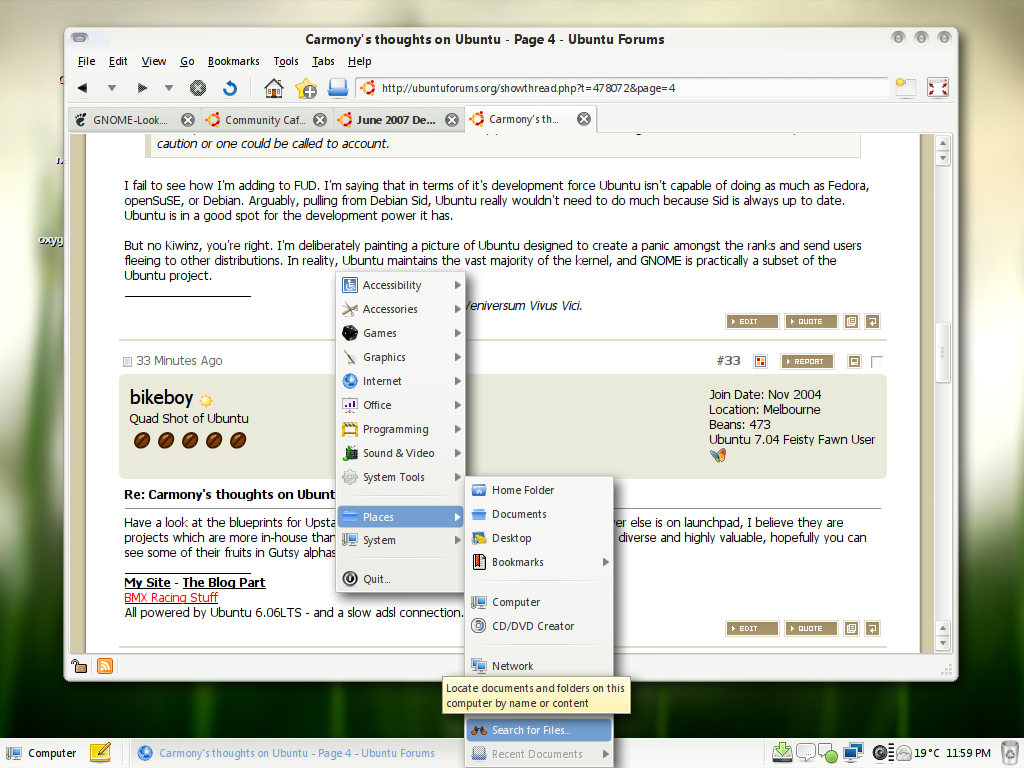Choose Quit... from the menu
The image size is (1024, 768).
(x=400, y=579)
